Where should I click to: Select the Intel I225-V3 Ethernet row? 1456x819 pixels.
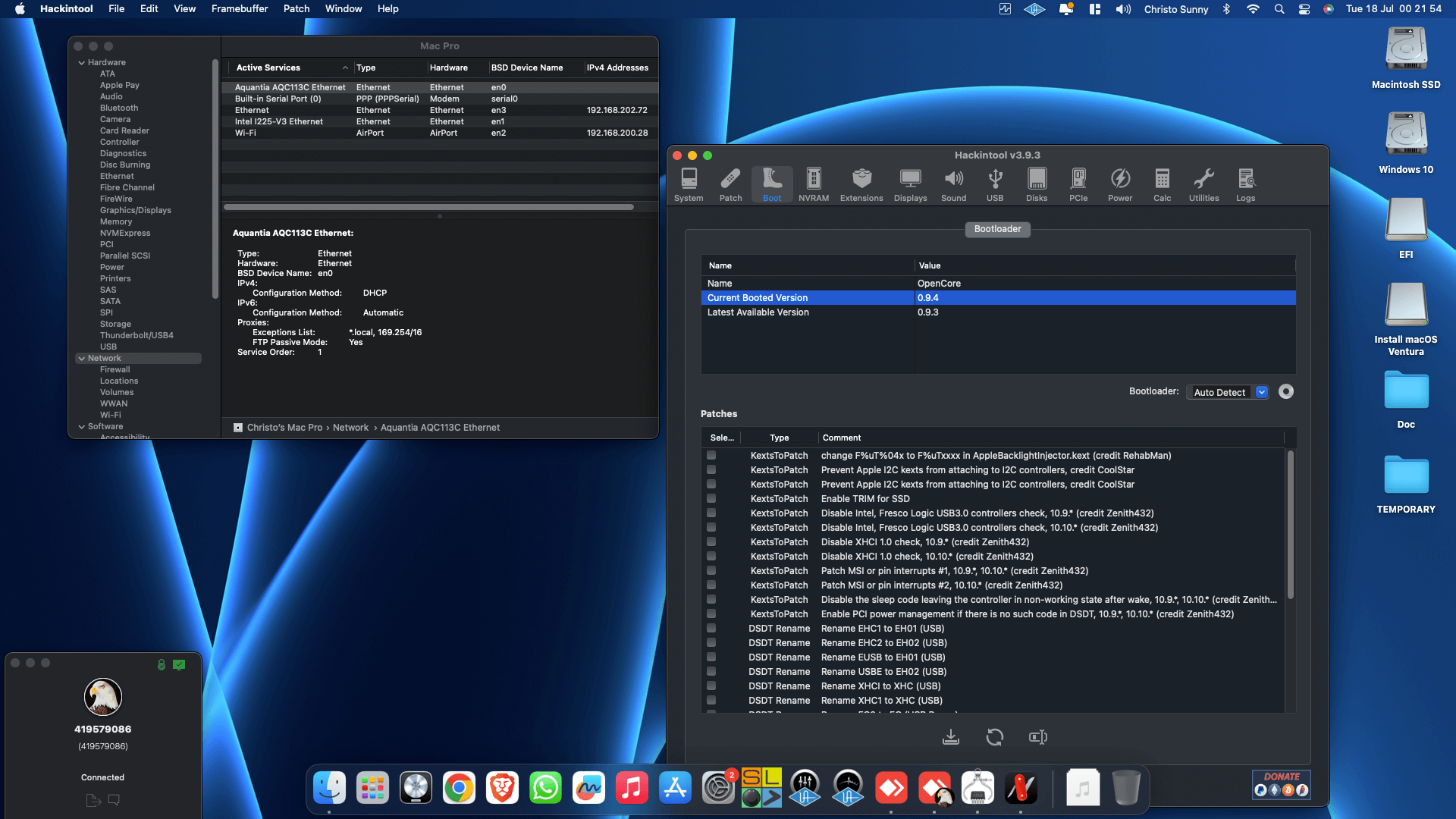pos(440,122)
